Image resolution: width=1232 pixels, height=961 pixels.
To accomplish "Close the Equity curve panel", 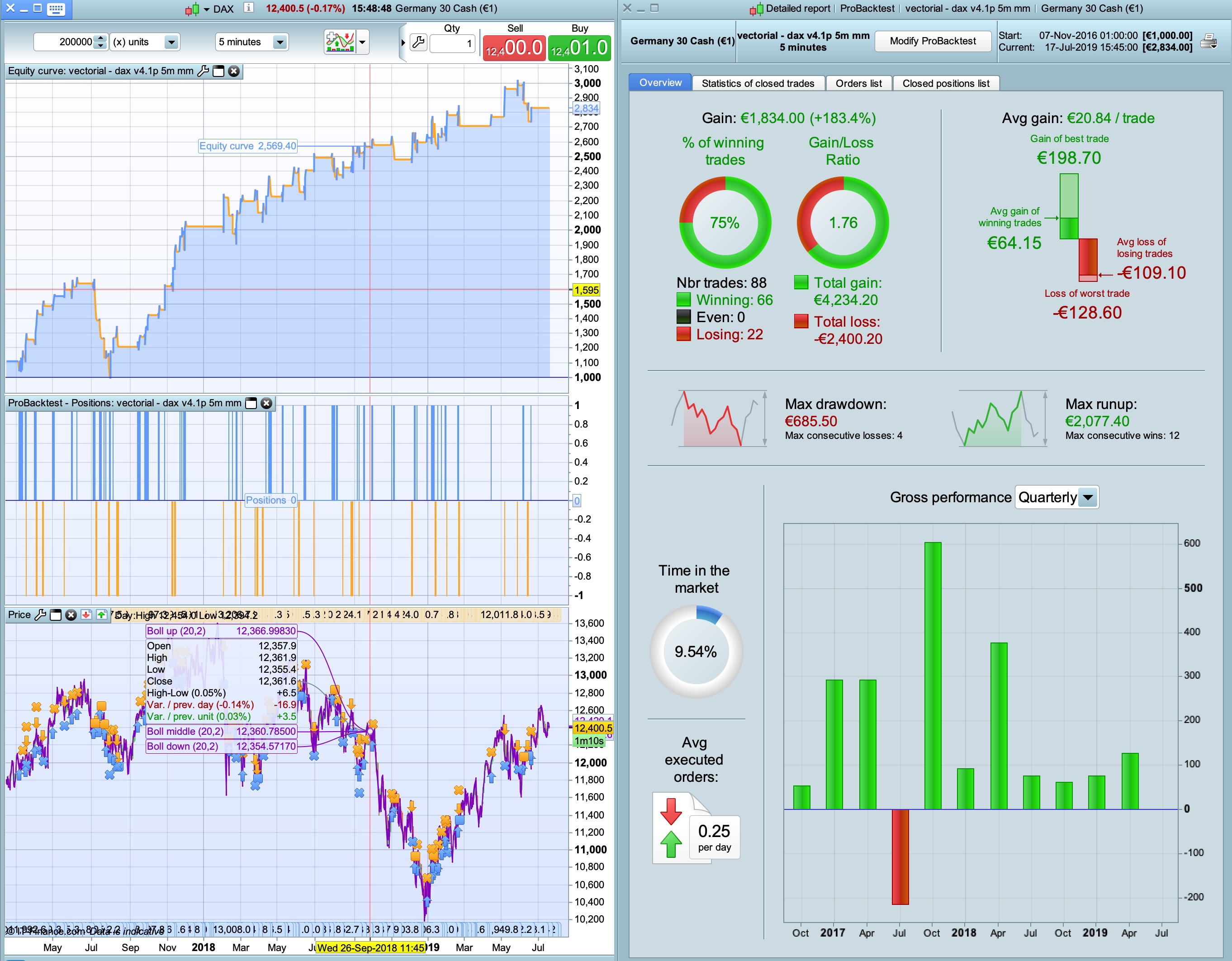I will [233, 71].
